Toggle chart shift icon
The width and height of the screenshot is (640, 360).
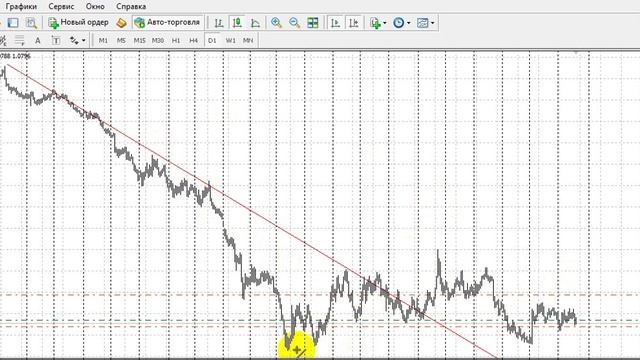point(353,23)
